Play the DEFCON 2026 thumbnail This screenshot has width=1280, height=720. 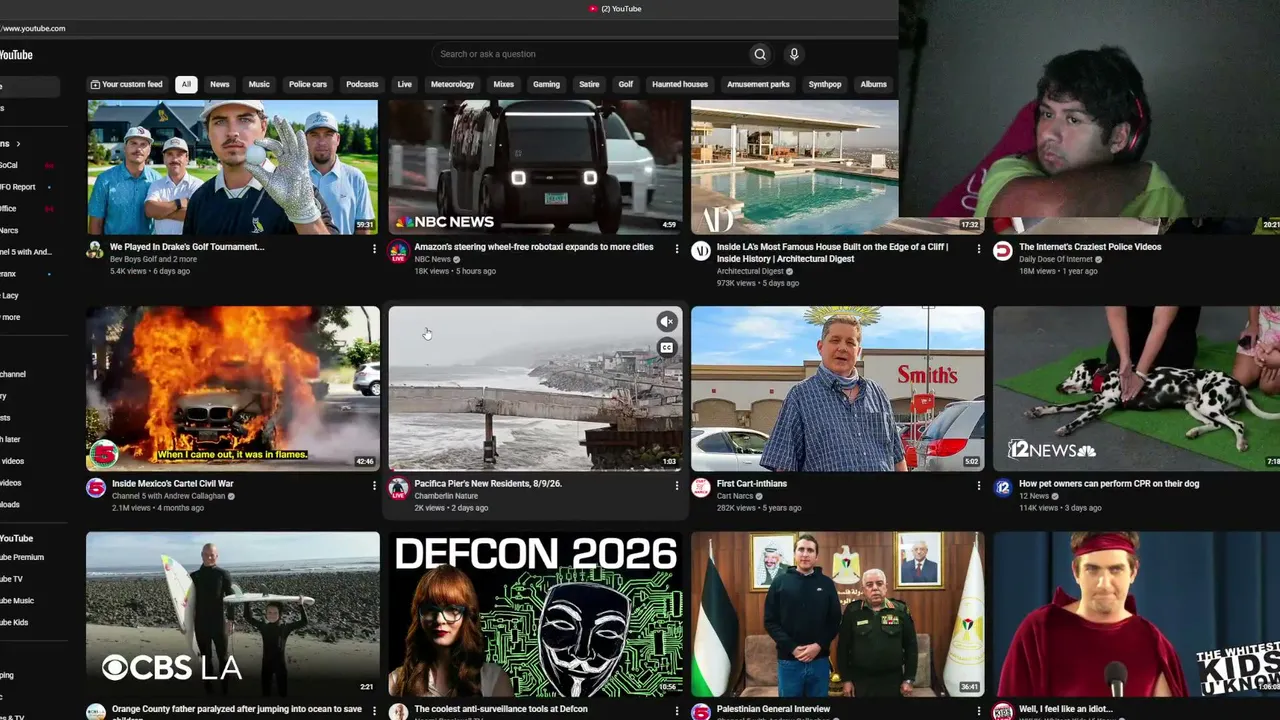point(535,614)
